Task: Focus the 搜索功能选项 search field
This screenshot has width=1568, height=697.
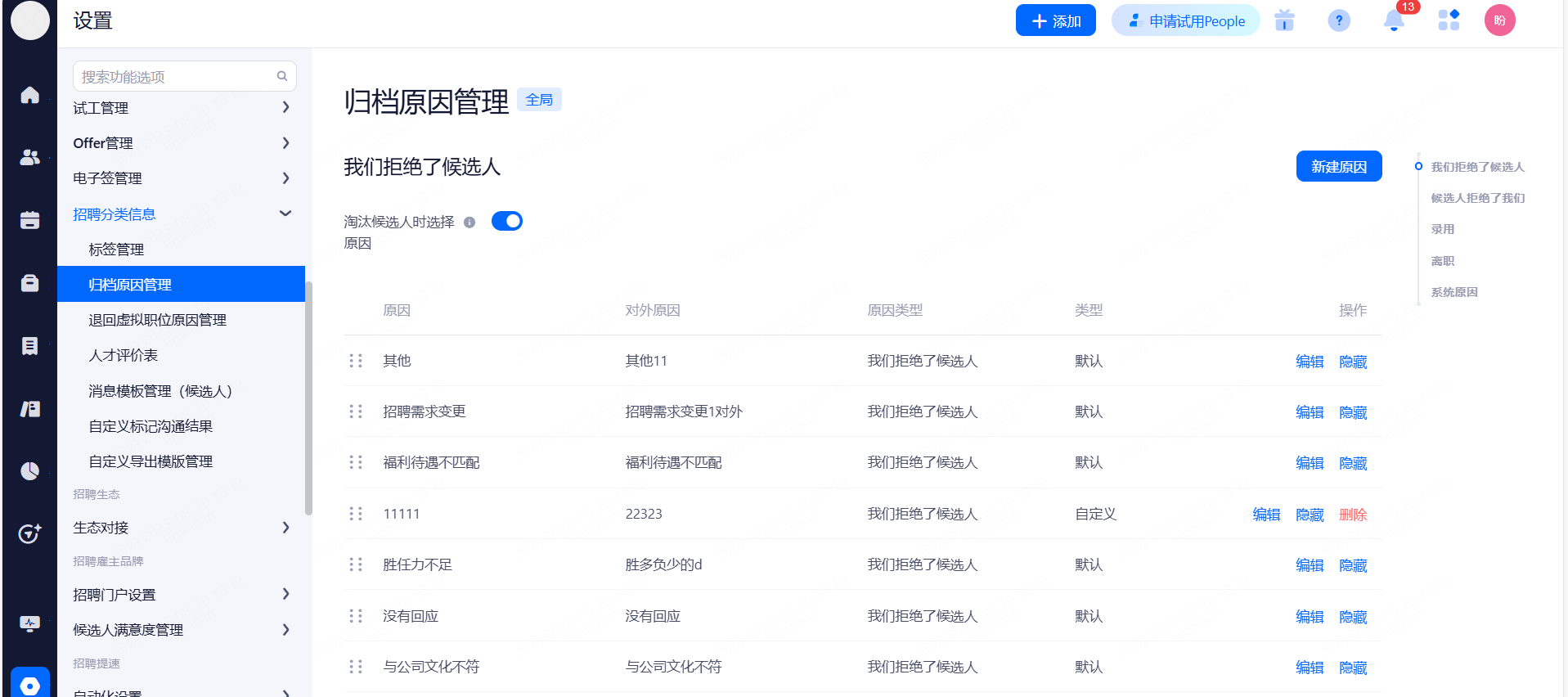Action: (x=176, y=77)
